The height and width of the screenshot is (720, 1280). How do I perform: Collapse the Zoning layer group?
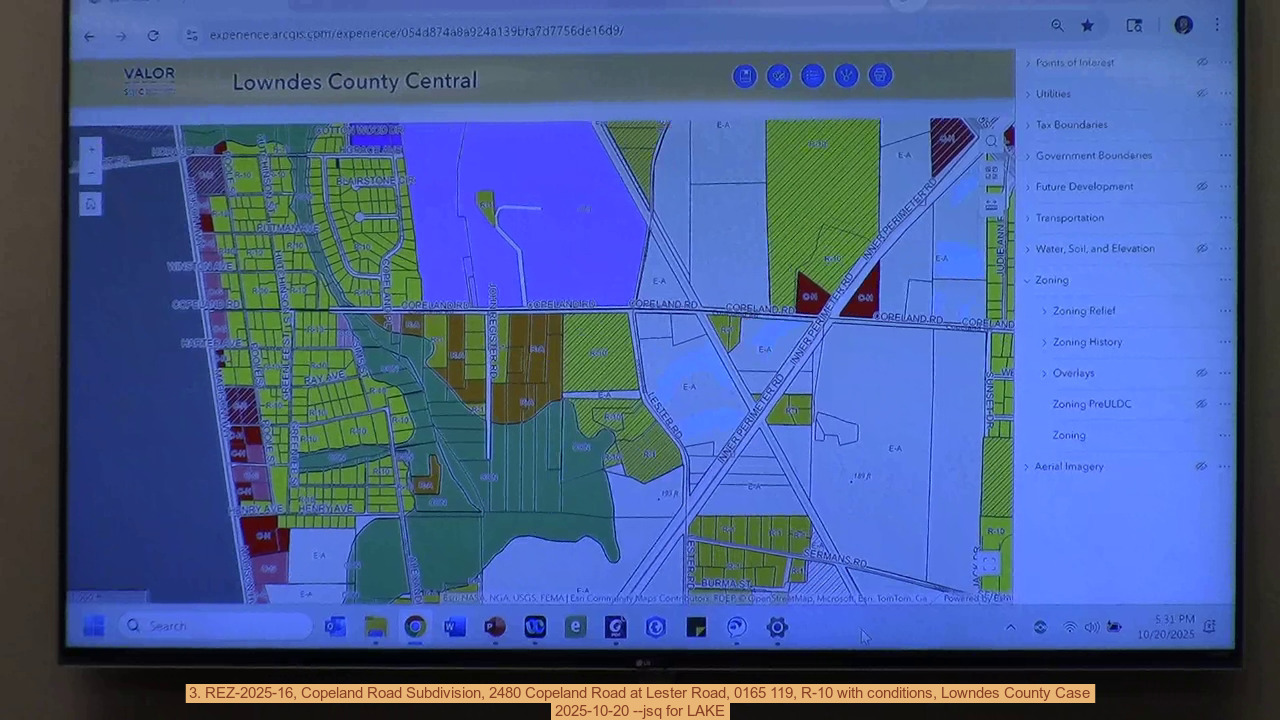[x=1027, y=280]
